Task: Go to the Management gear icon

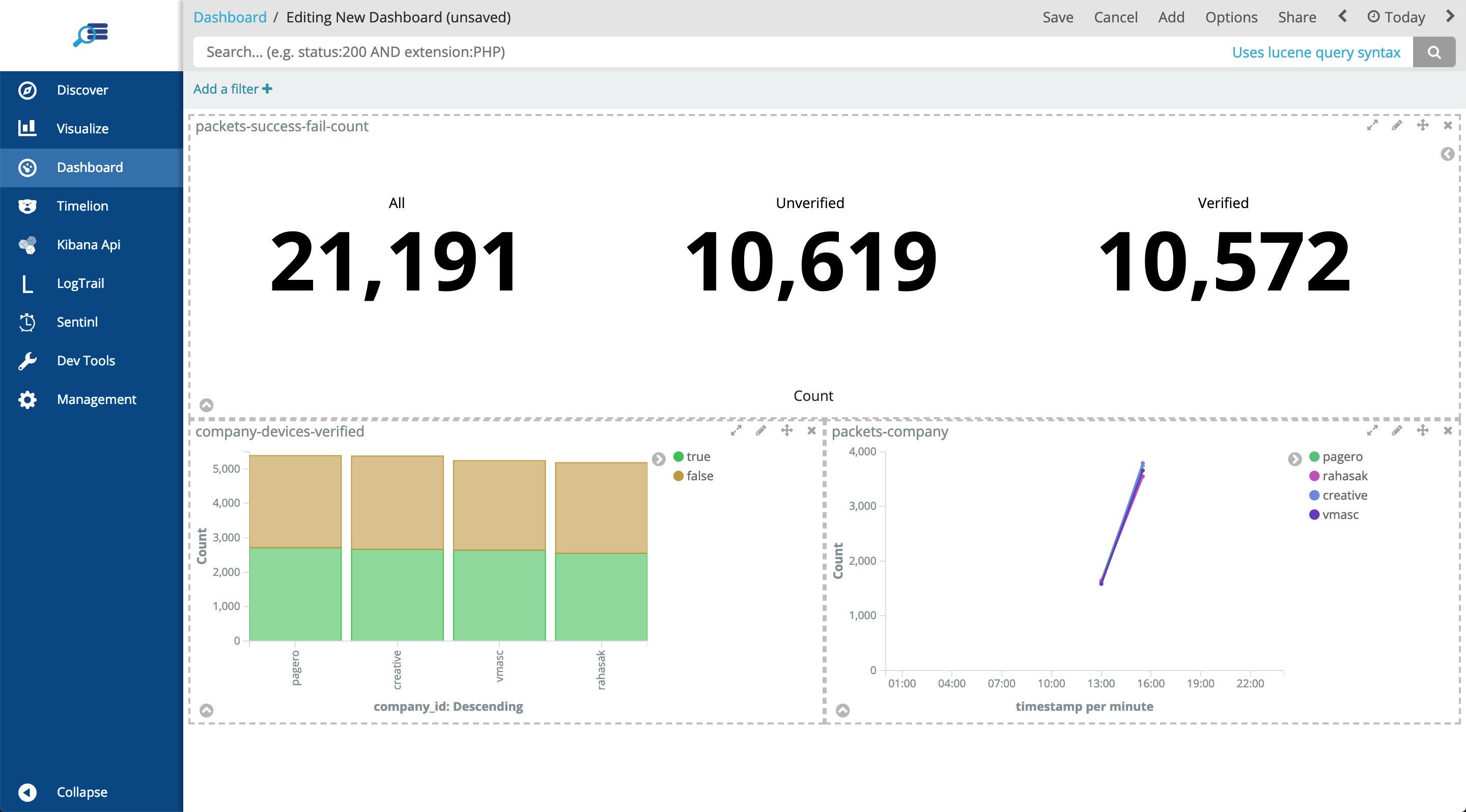Action: [x=27, y=399]
